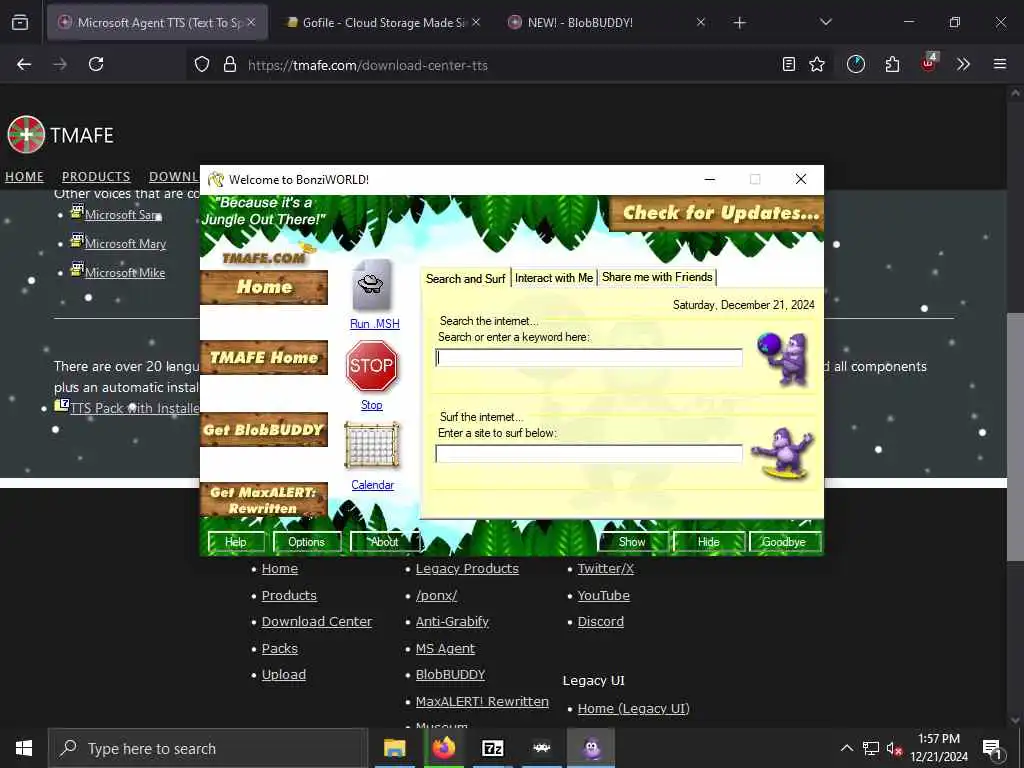Open PRODUCTS menu on TMAFE site
The height and width of the screenshot is (768, 1024).
click(96, 177)
